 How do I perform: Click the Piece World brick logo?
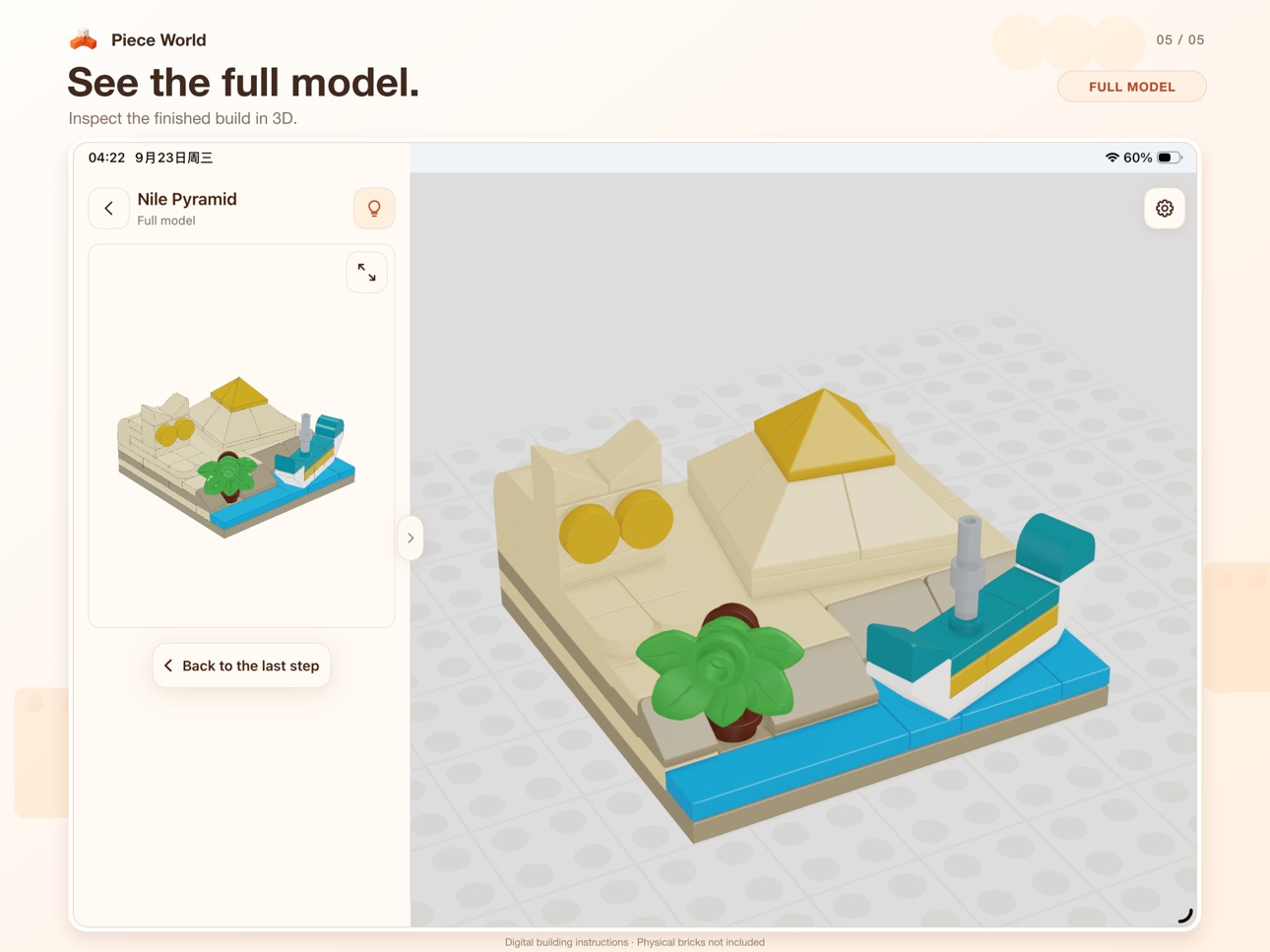point(84,40)
